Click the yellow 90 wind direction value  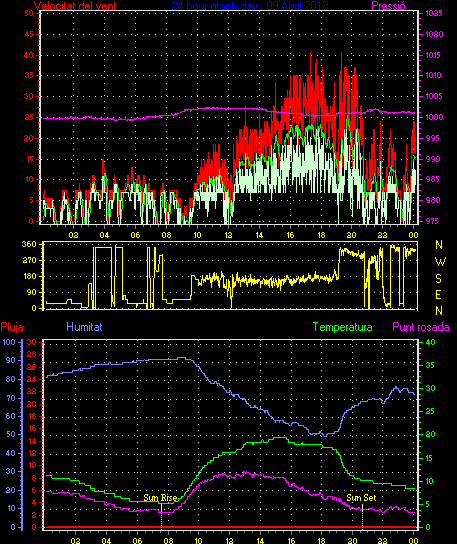pyautogui.click(x=32, y=292)
